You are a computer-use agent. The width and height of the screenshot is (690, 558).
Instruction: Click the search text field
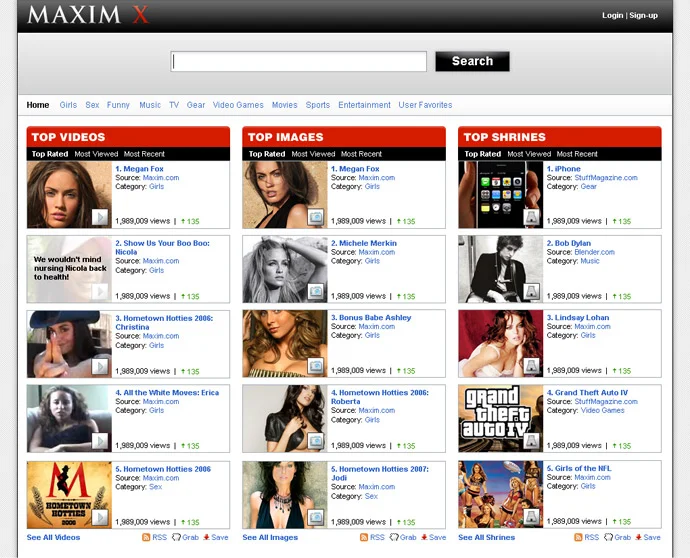click(298, 62)
